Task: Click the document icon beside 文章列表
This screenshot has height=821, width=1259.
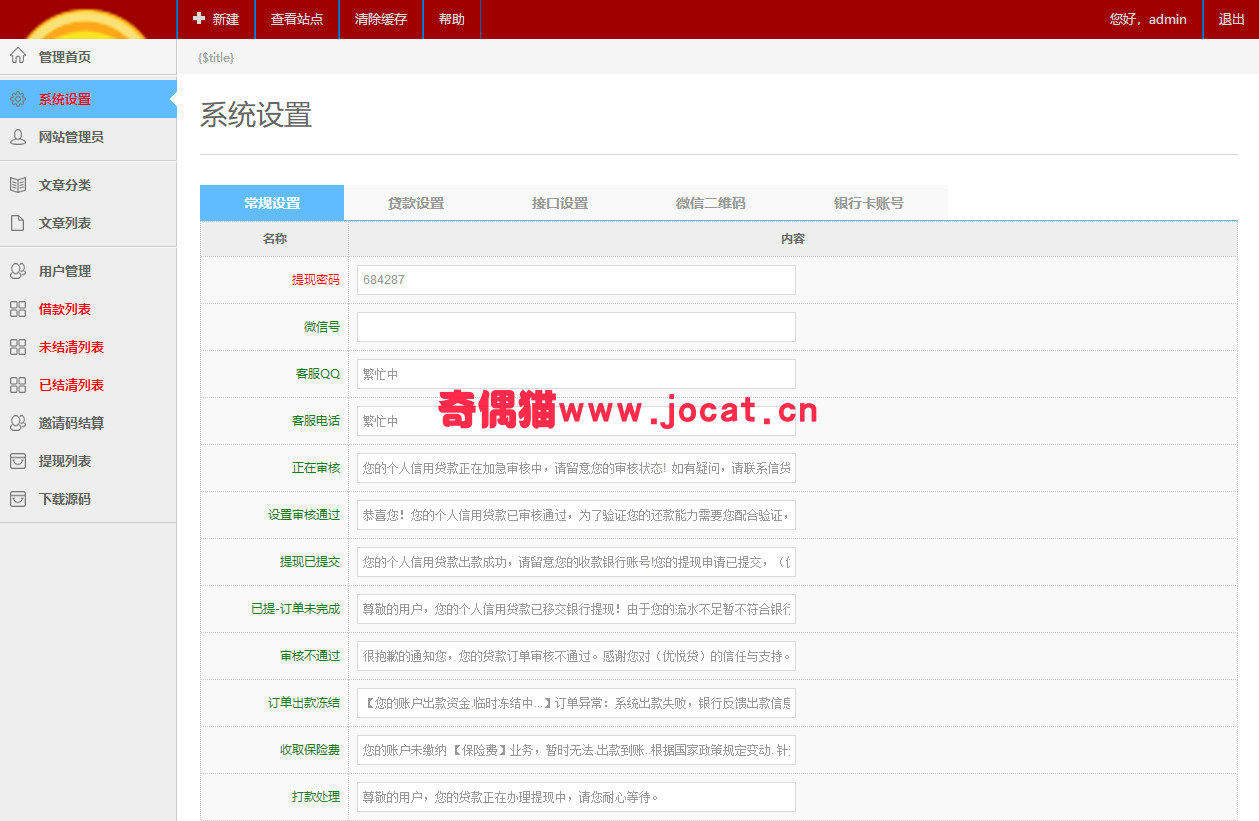Action: pos(18,223)
